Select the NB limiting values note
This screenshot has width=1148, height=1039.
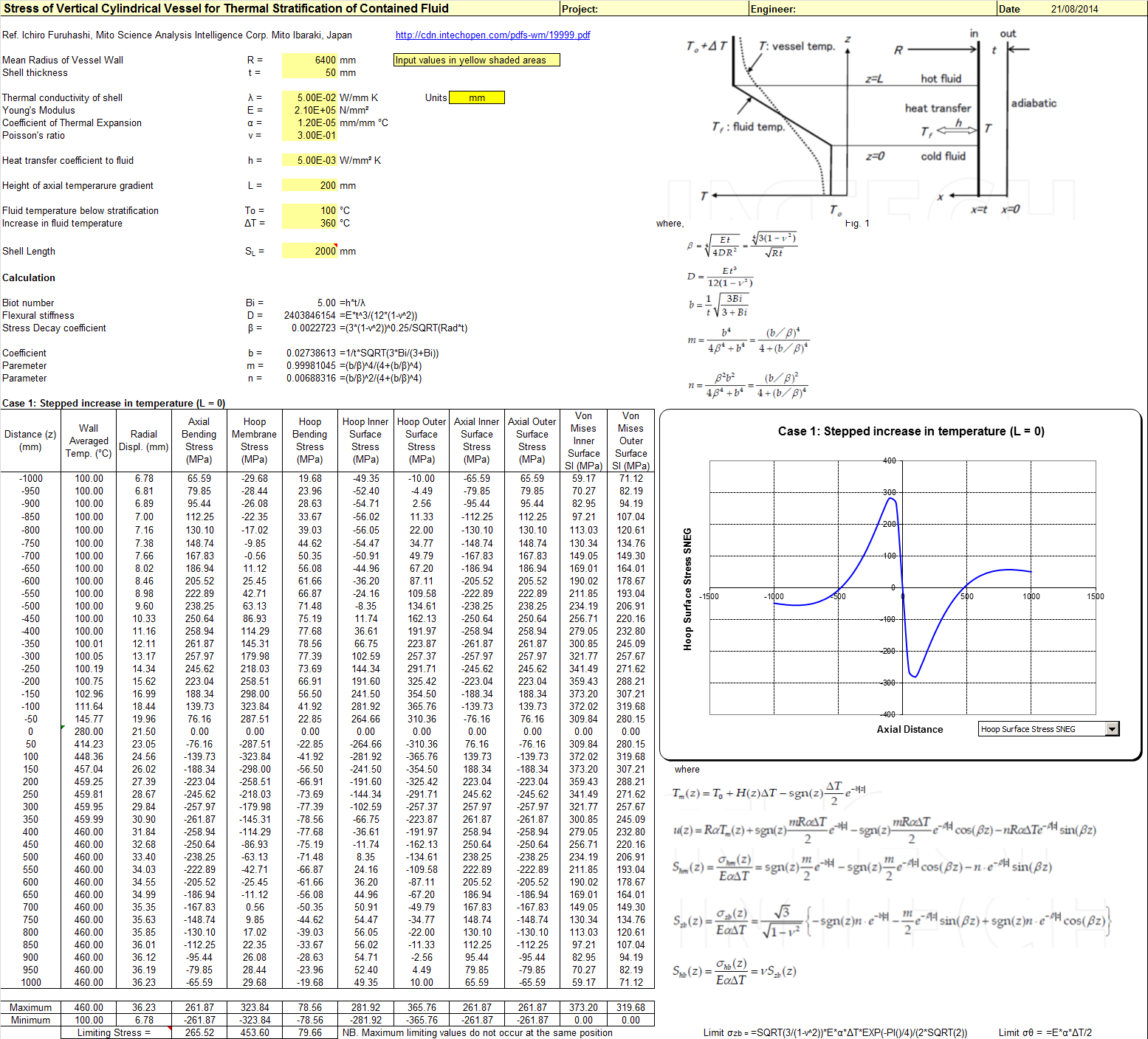pos(477,1032)
